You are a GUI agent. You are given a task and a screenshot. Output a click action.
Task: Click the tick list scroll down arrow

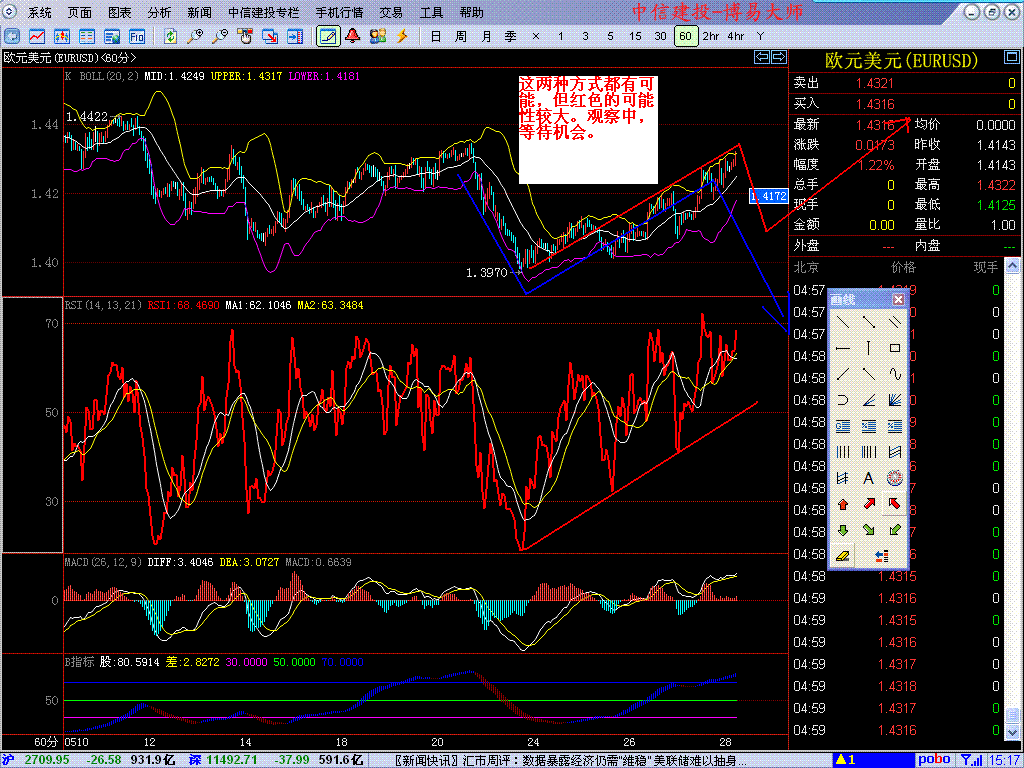pyautogui.click(x=1012, y=731)
